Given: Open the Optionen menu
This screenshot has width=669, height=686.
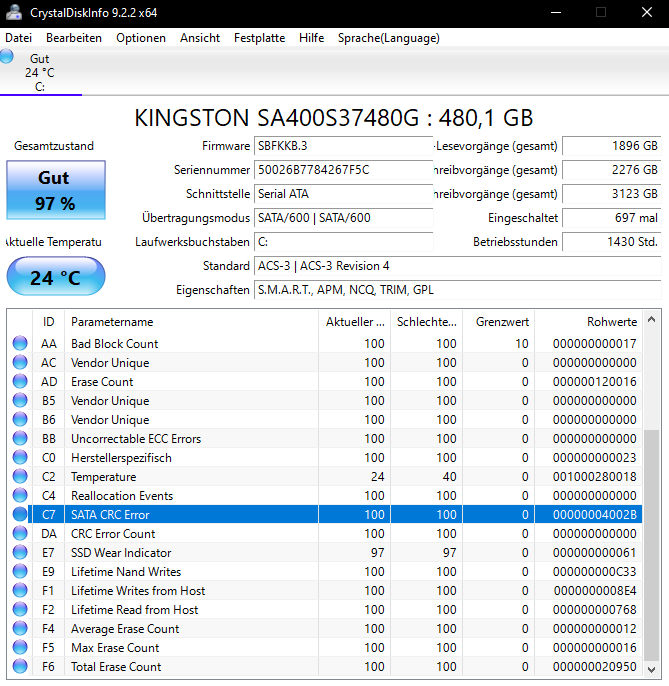Looking at the screenshot, I should (x=141, y=38).
